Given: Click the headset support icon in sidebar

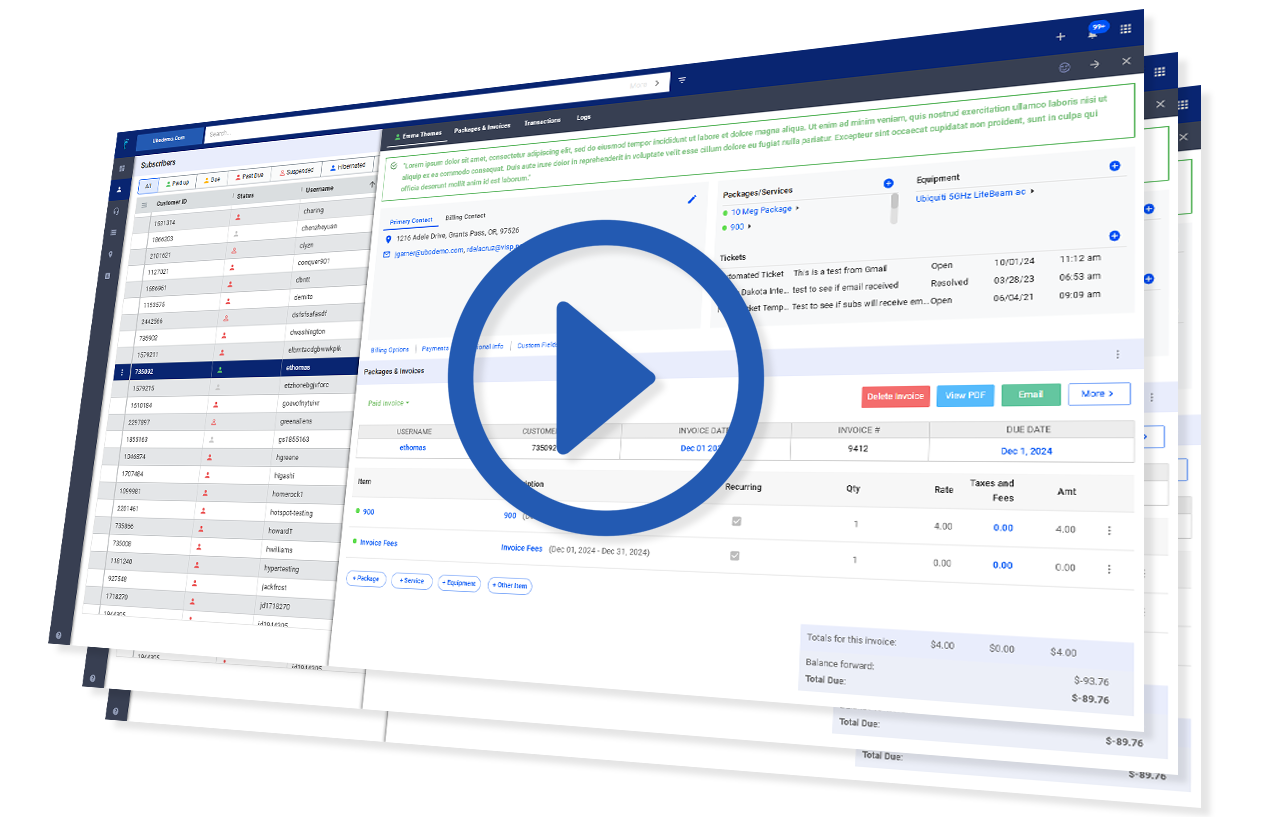Looking at the screenshot, I should coord(118,211).
